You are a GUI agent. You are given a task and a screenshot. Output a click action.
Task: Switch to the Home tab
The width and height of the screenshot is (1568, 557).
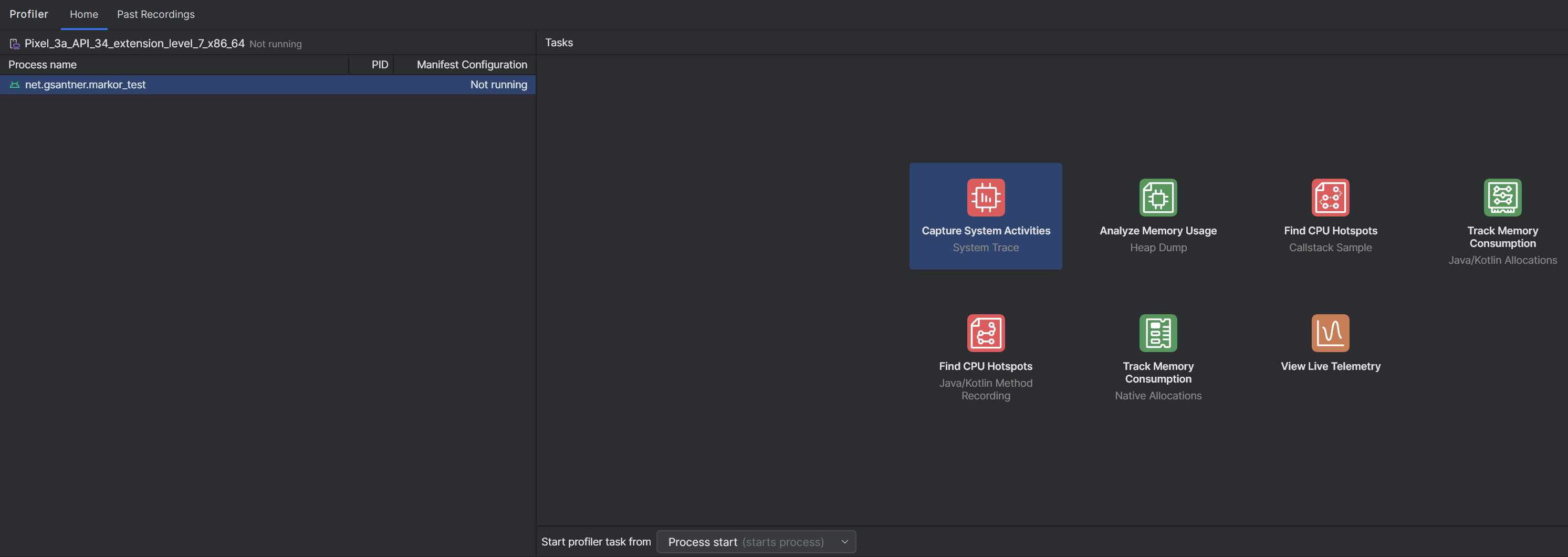click(x=84, y=14)
